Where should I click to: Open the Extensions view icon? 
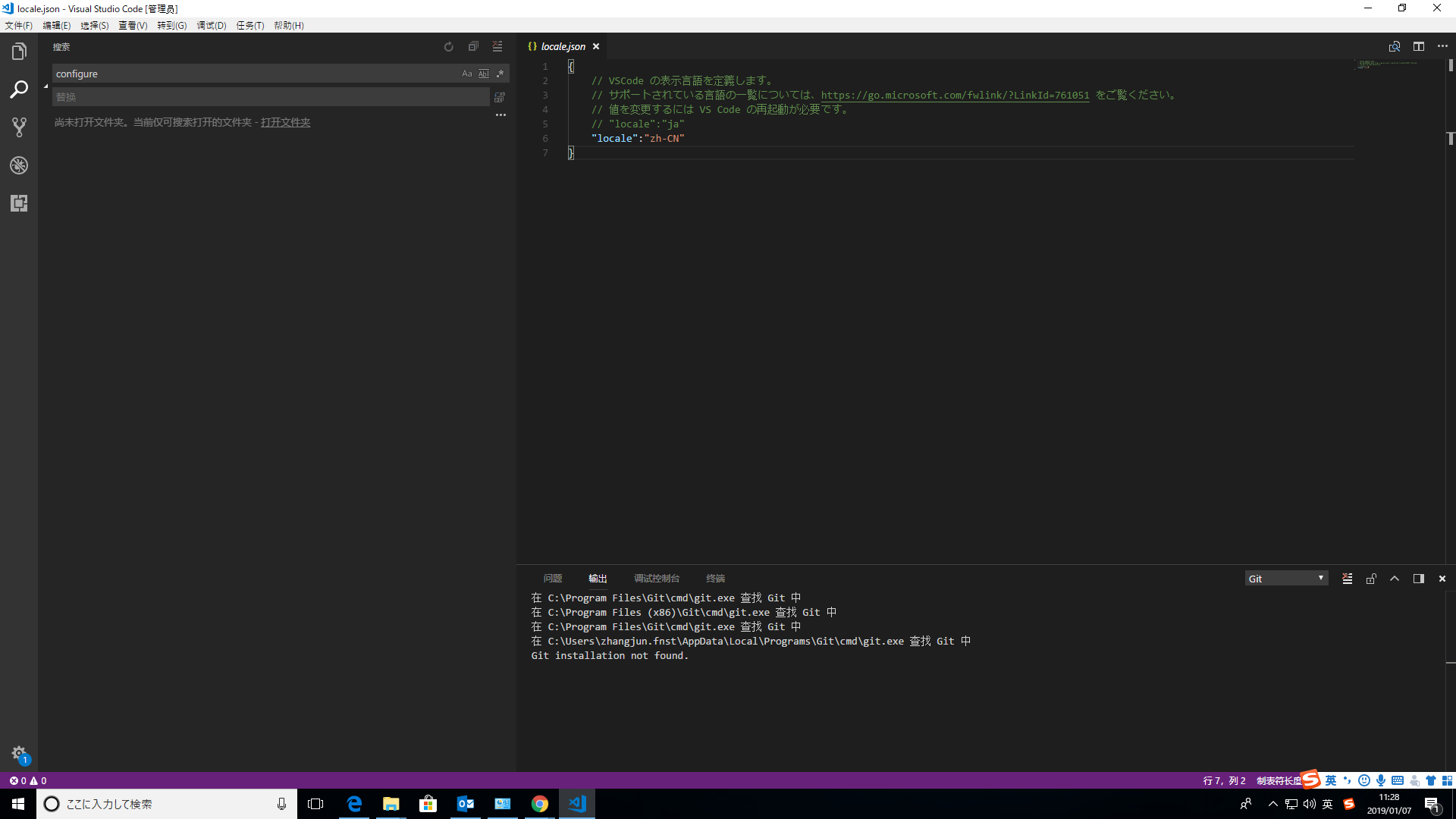(x=19, y=203)
